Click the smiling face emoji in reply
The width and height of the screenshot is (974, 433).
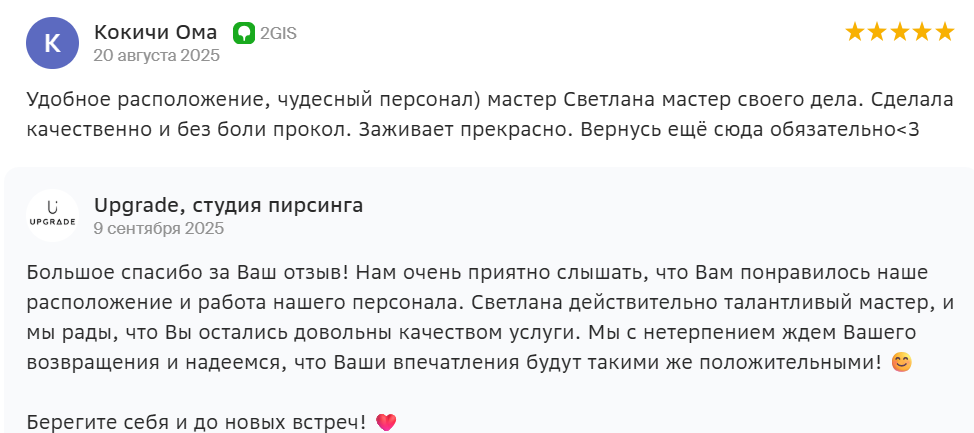(x=901, y=362)
